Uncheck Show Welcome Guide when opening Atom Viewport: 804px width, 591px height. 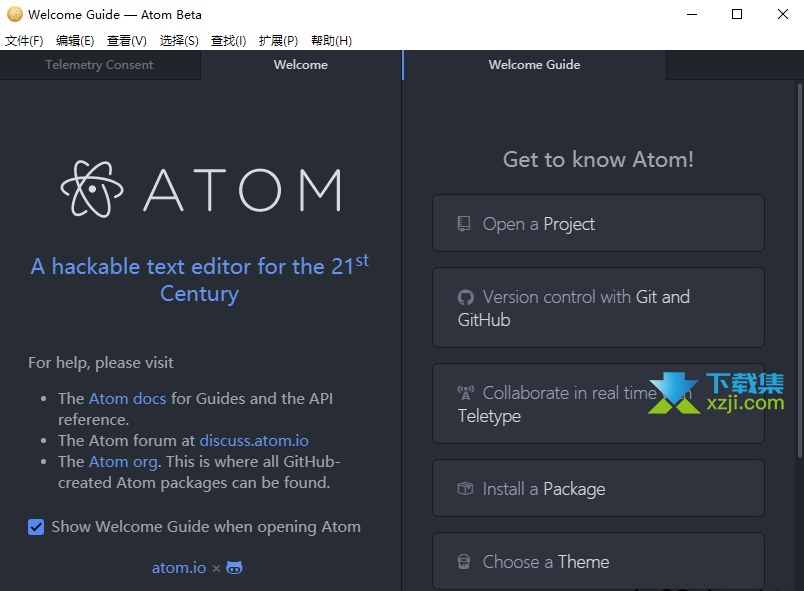pyautogui.click(x=36, y=527)
